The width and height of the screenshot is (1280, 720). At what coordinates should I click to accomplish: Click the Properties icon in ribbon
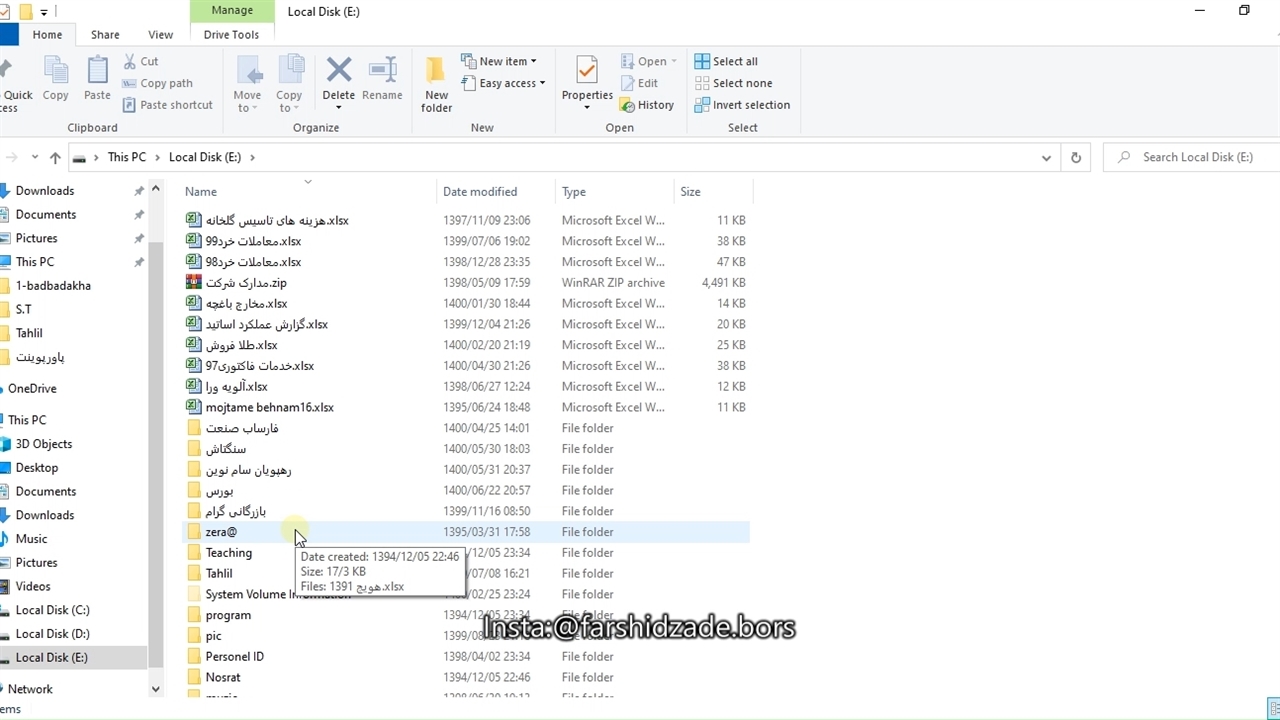click(587, 71)
